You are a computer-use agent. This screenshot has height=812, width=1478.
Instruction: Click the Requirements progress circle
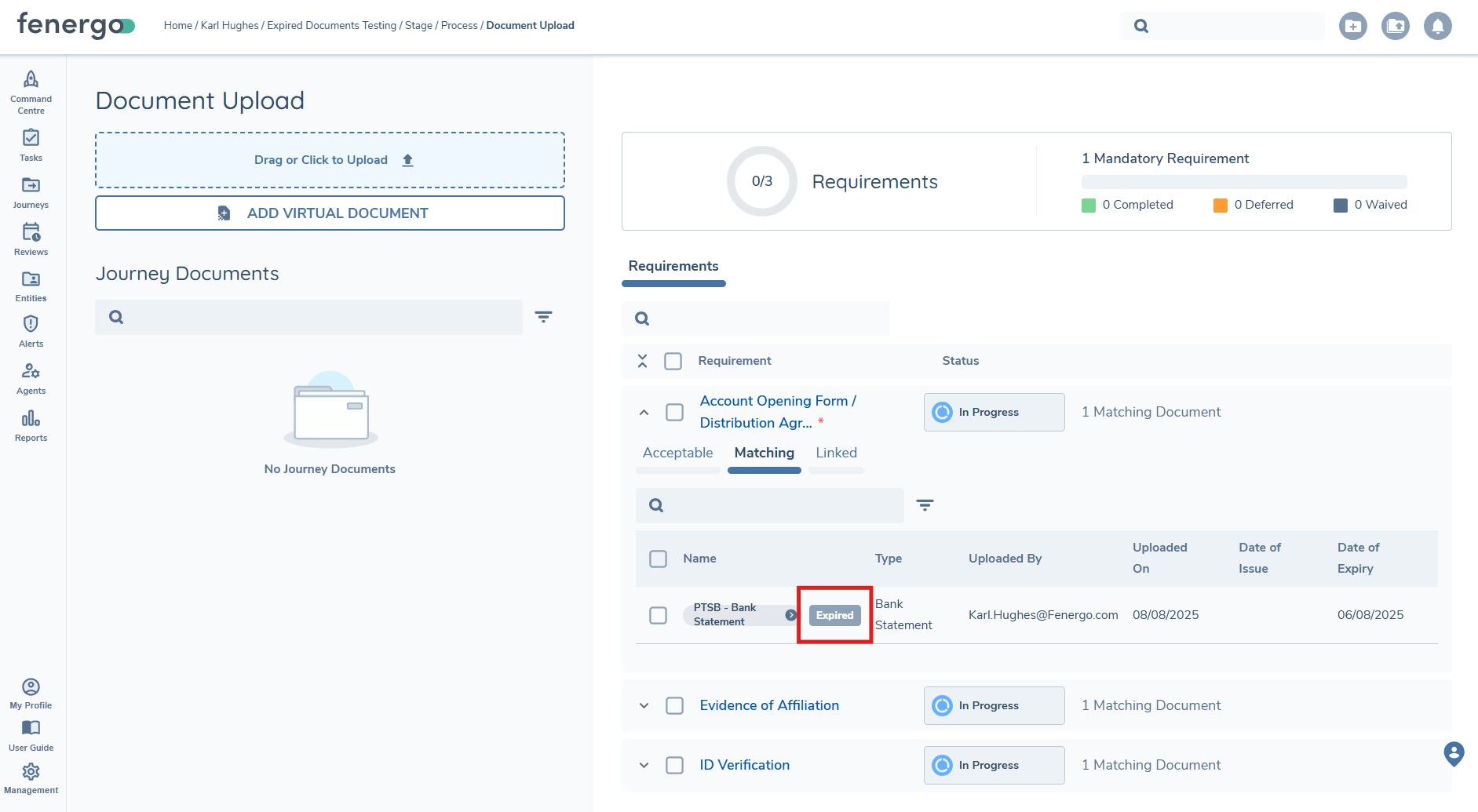761,181
